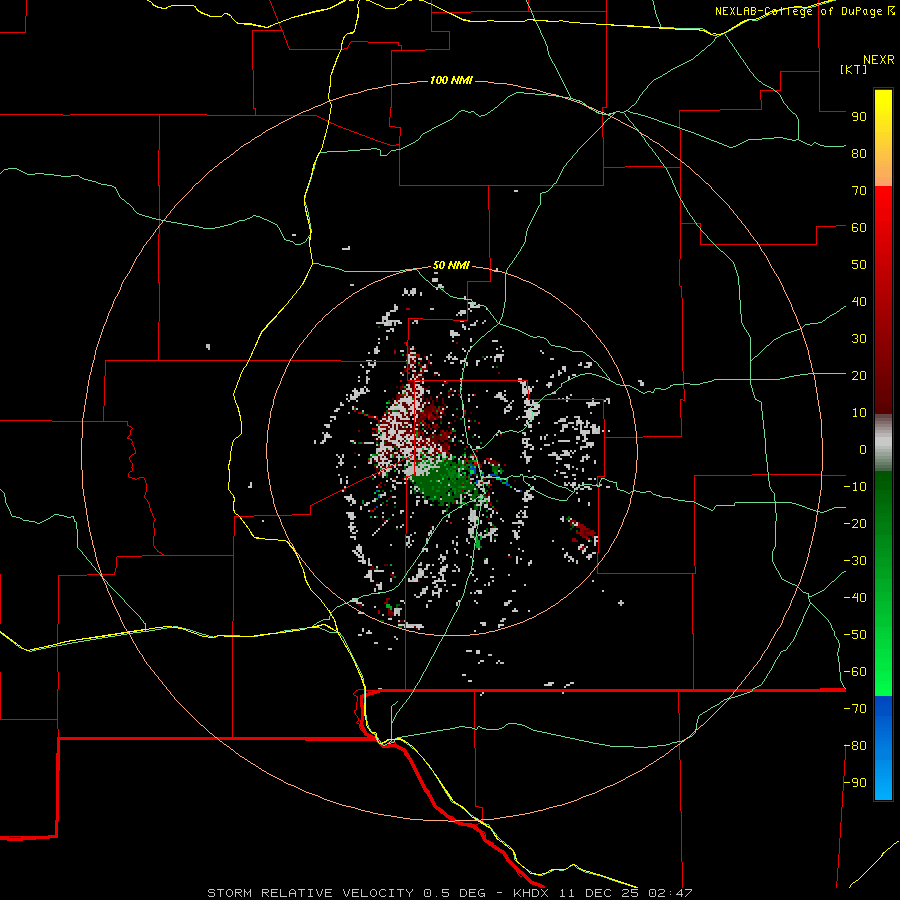Click the positive 20 scale label
The height and width of the screenshot is (900, 900).
[859, 375]
